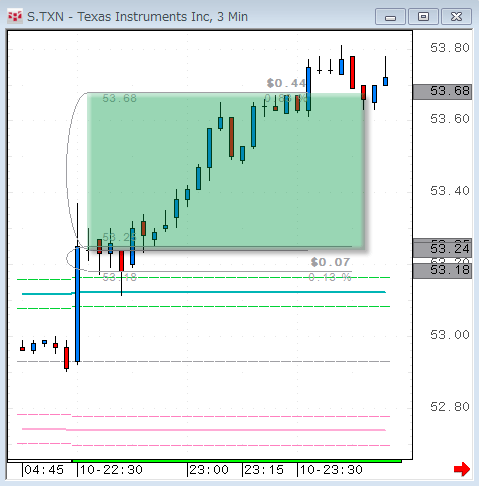Click the green session bar above time axis

[237, 461]
